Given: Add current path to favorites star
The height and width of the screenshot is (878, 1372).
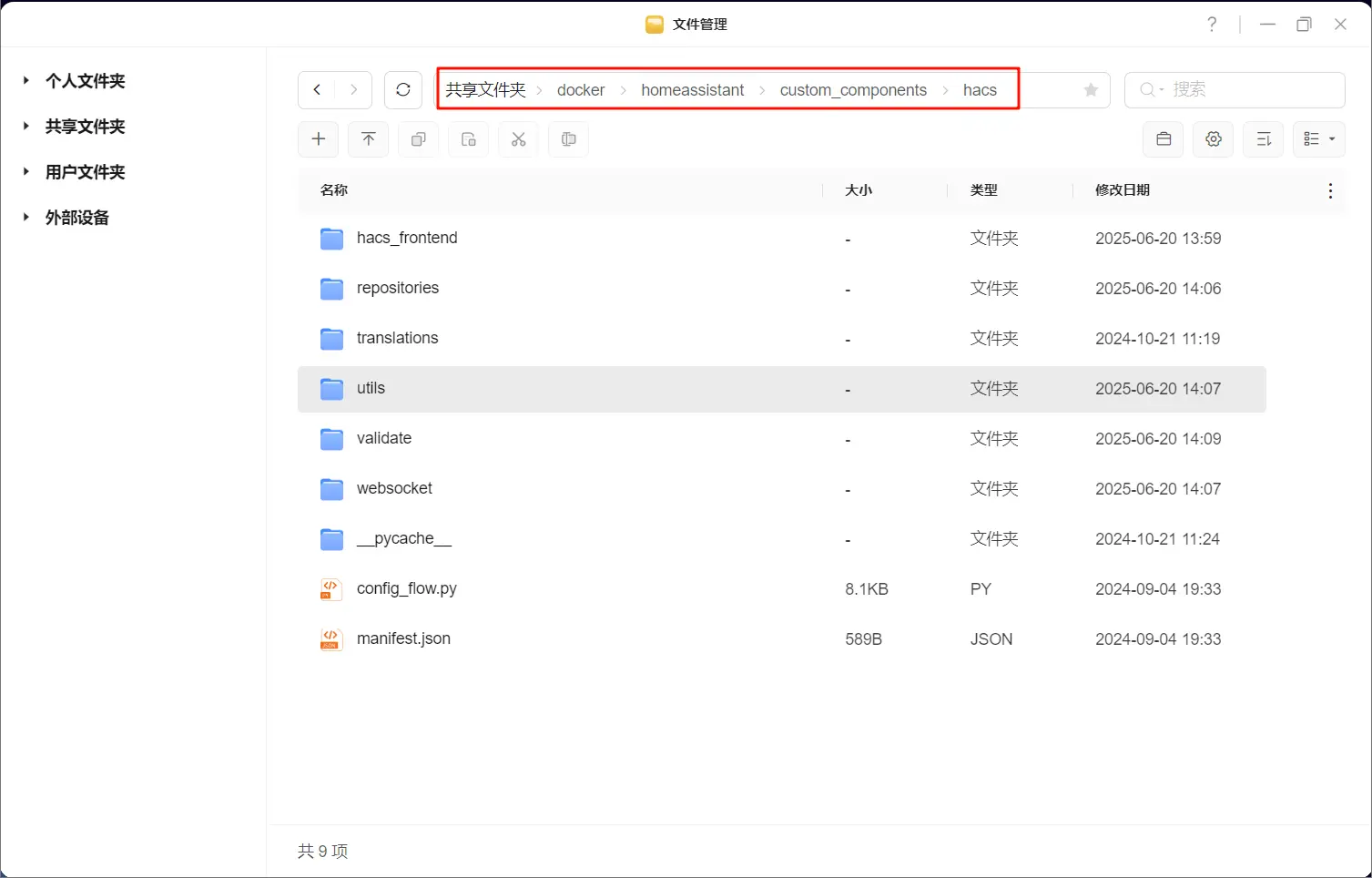Looking at the screenshot, I should pyautogui.click(x=1091, y=90).
